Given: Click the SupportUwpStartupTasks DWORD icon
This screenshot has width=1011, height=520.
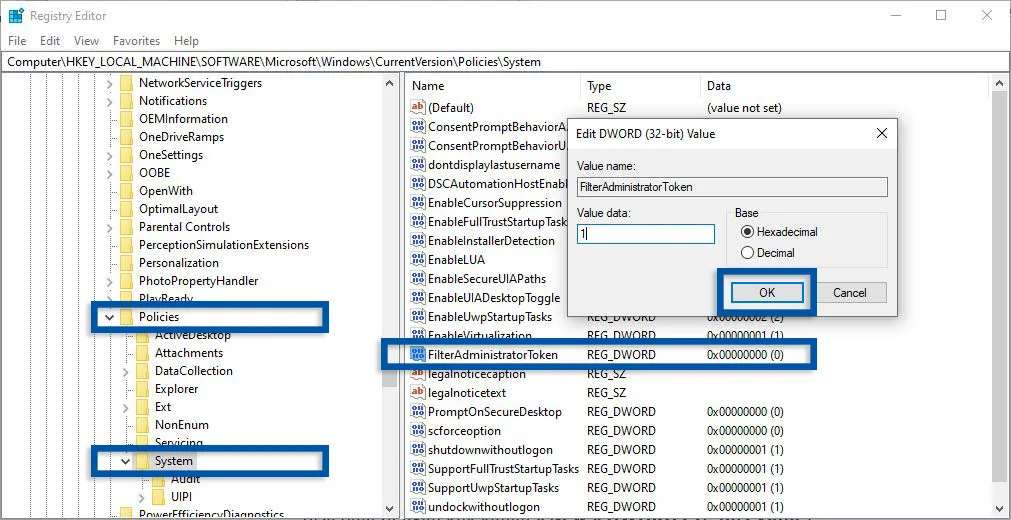Looking at the screenshot, I should coord(418,488).
